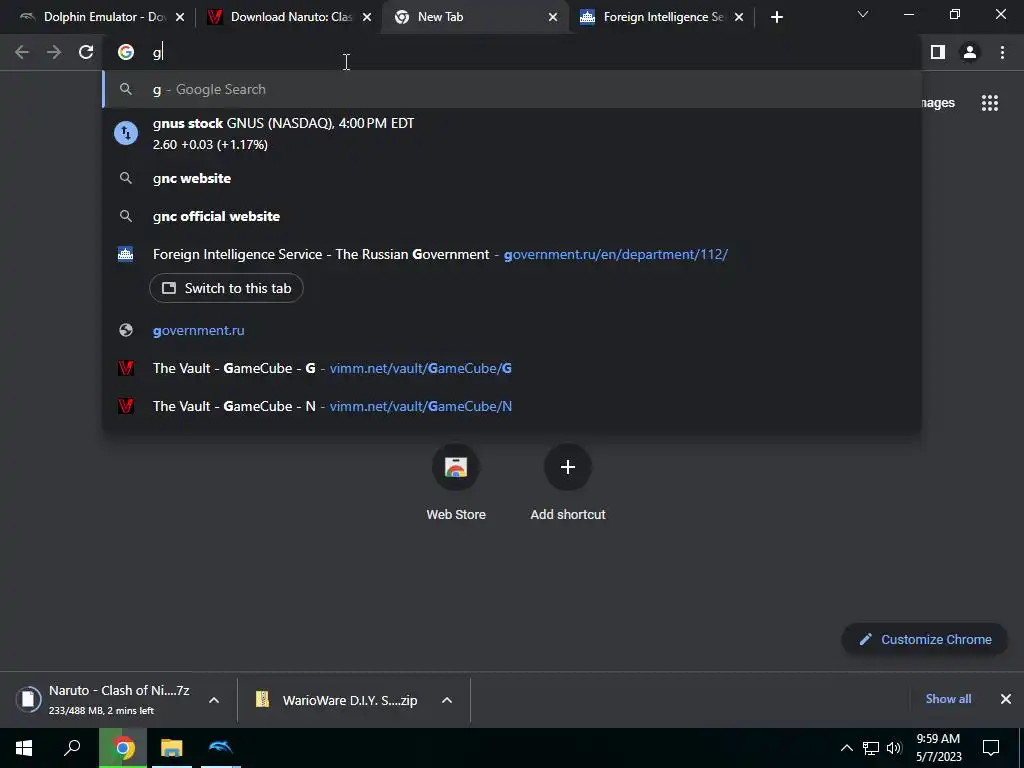Go forward using the forward arrow
1024x768 pixels.
(x=54, y=52)
